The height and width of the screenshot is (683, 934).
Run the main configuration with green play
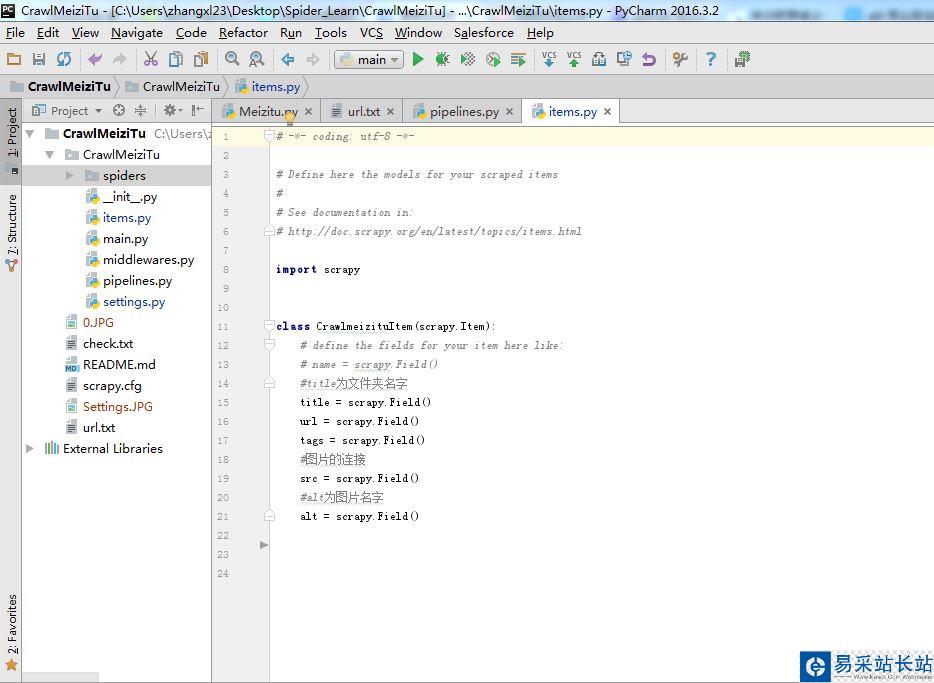(418, 59)
